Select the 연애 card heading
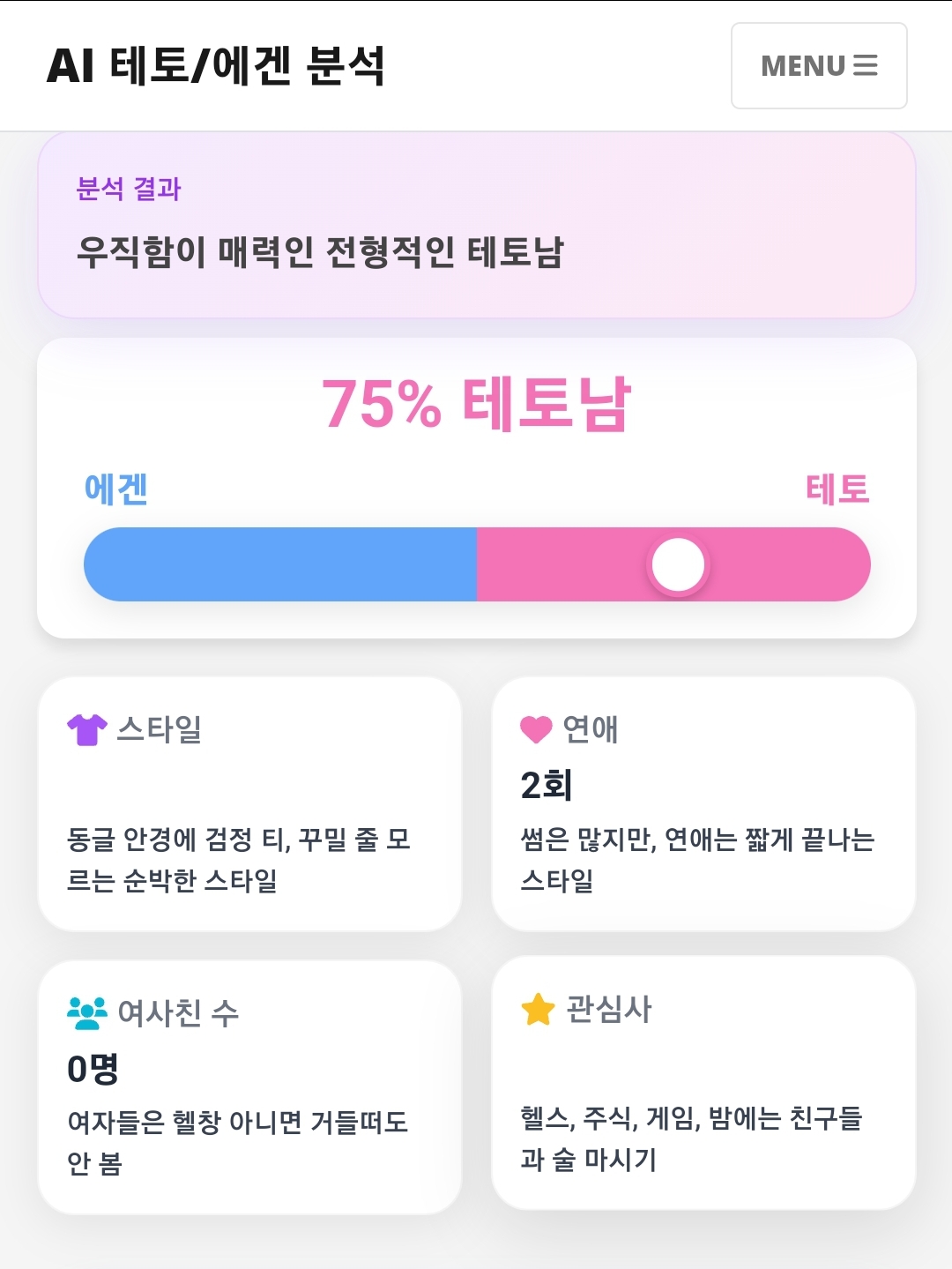 click(591, 729)
